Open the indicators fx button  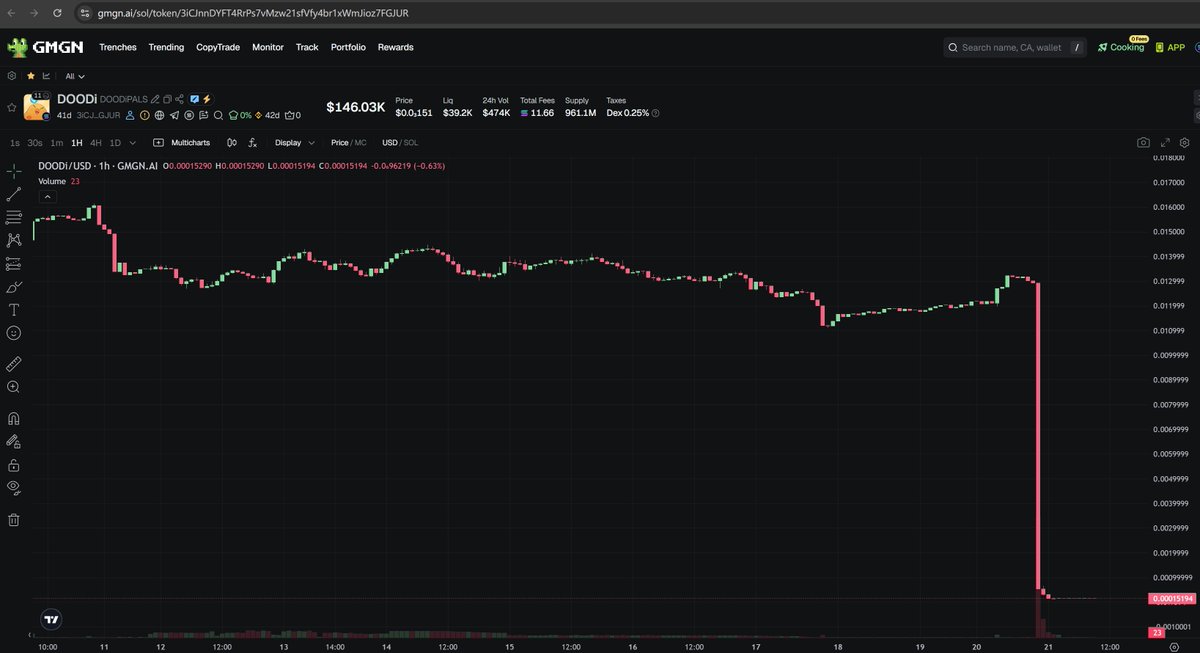[x=253, y=143]
